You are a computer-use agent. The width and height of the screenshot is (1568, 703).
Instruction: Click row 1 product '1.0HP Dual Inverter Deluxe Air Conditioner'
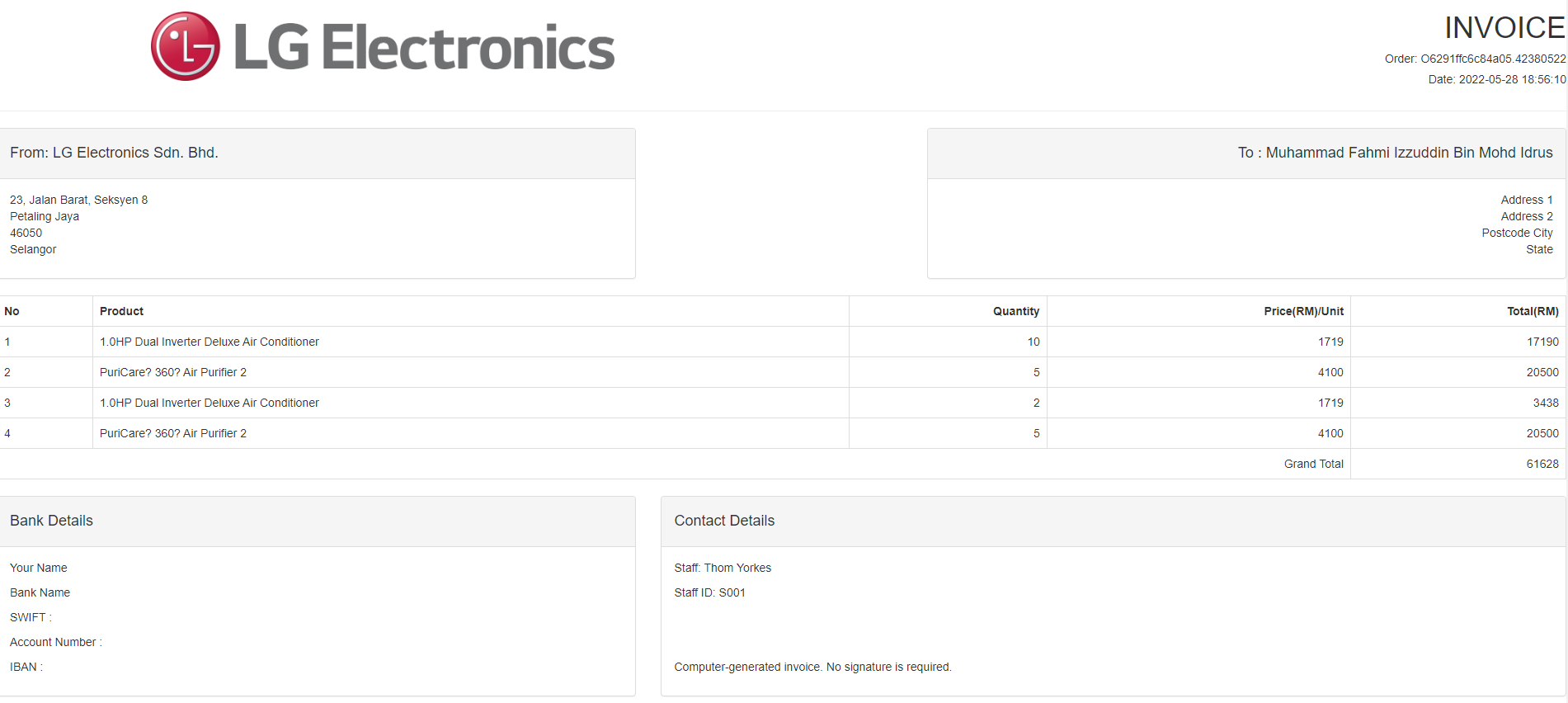tap(210, 342)
